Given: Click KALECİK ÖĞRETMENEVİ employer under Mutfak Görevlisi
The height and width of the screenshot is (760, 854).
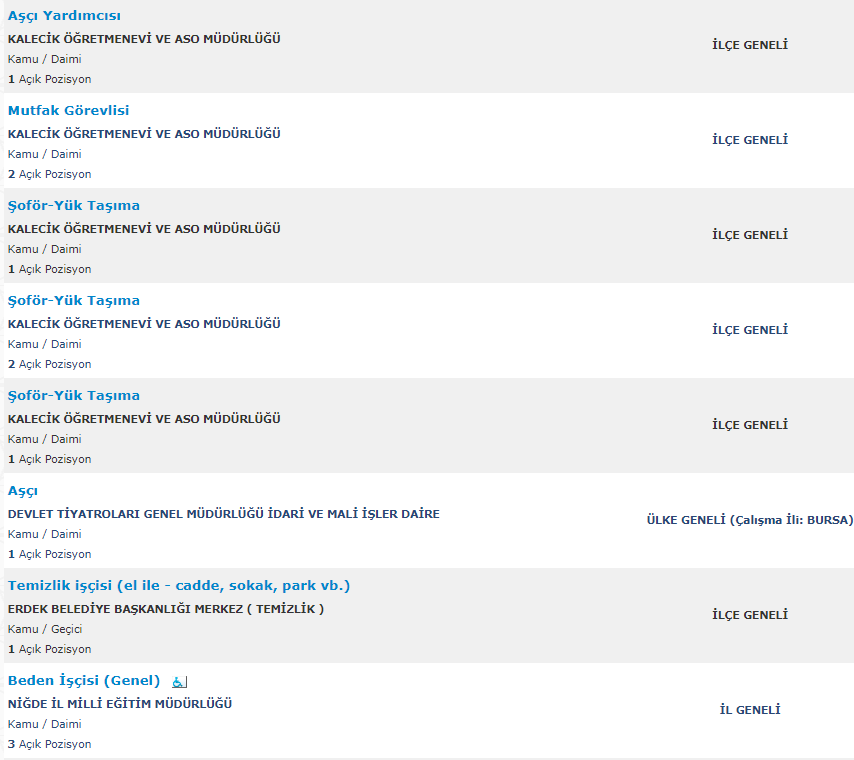Looking at the screenshot, I should [x=144, y=134].
